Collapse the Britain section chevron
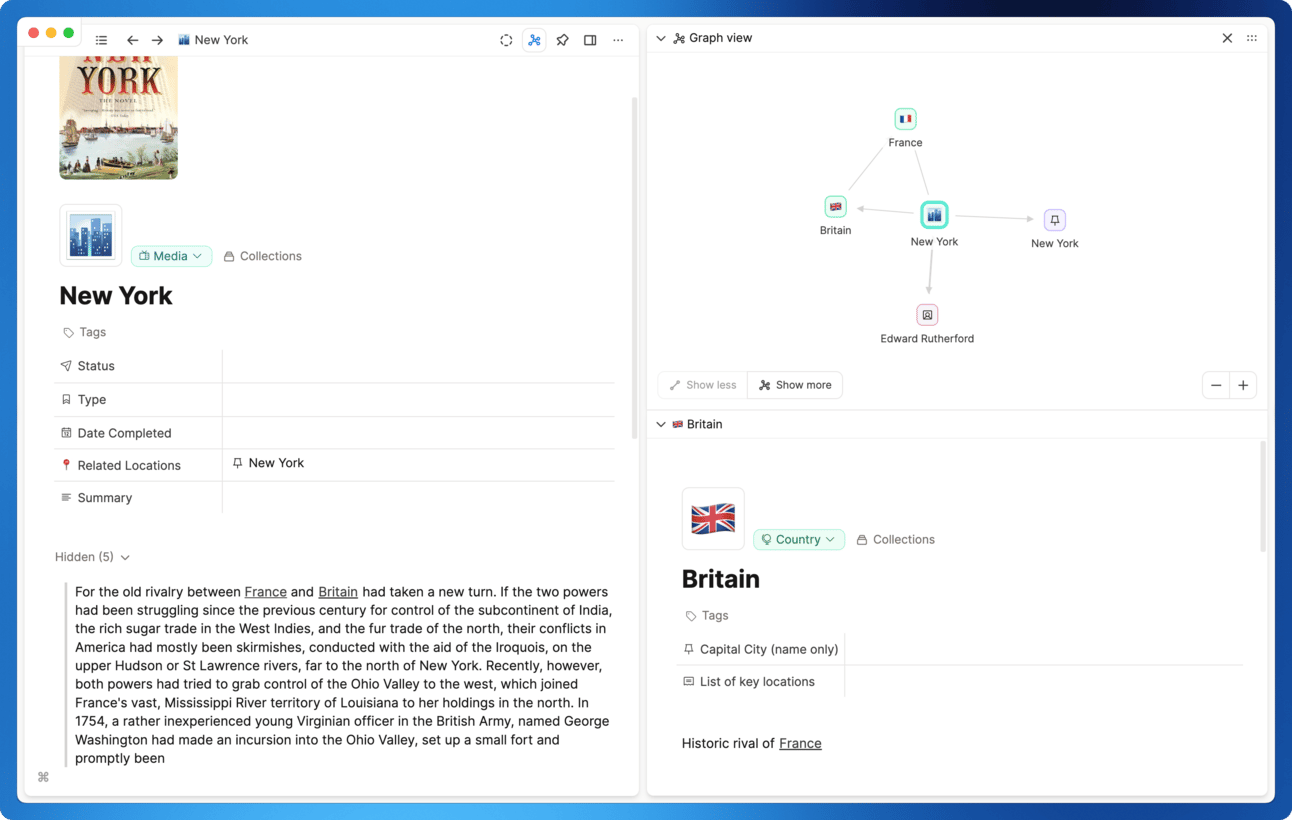 661,424
